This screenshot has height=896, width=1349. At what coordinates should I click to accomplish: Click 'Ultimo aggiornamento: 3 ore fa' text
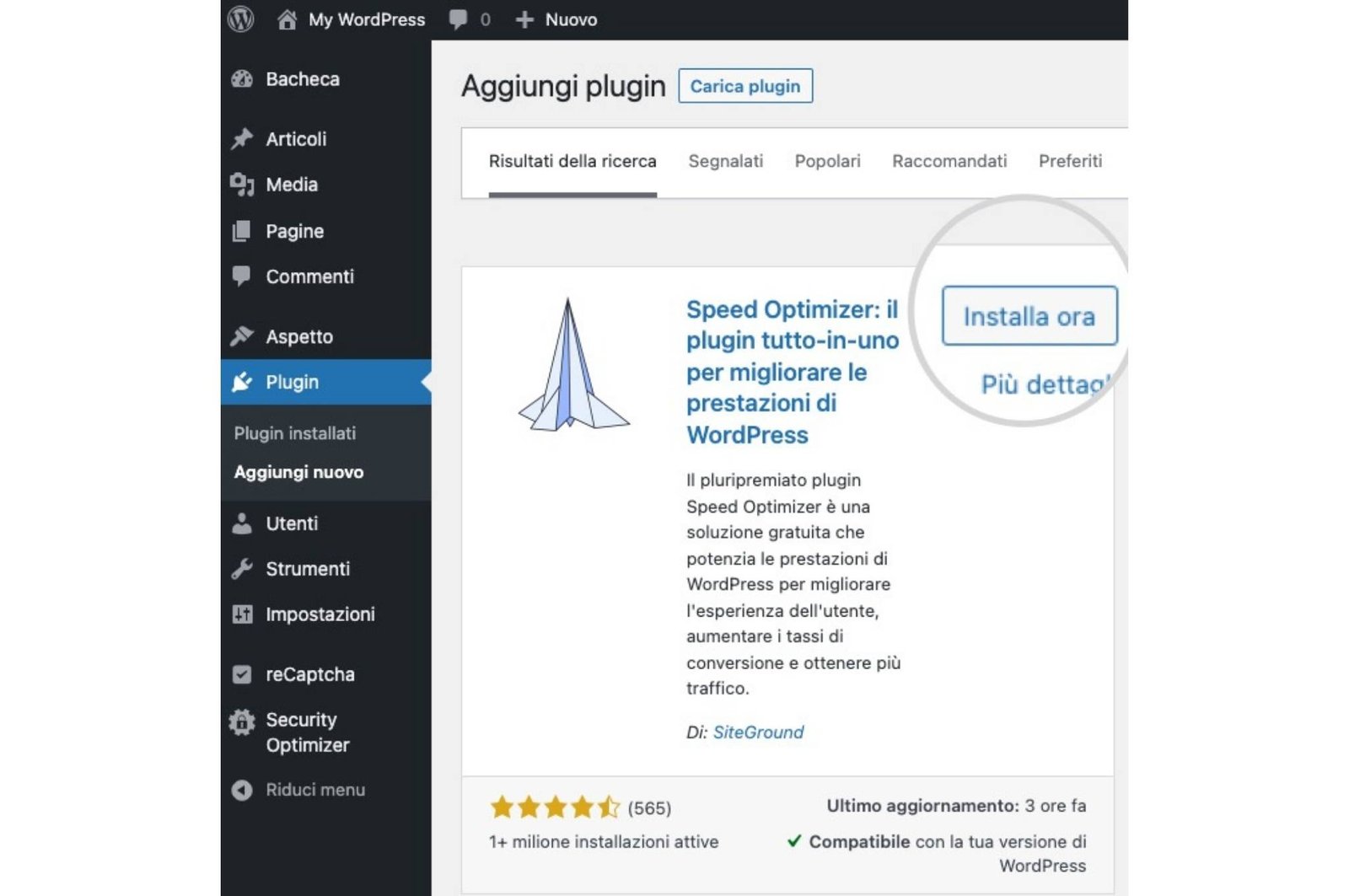tap(956, 806)
